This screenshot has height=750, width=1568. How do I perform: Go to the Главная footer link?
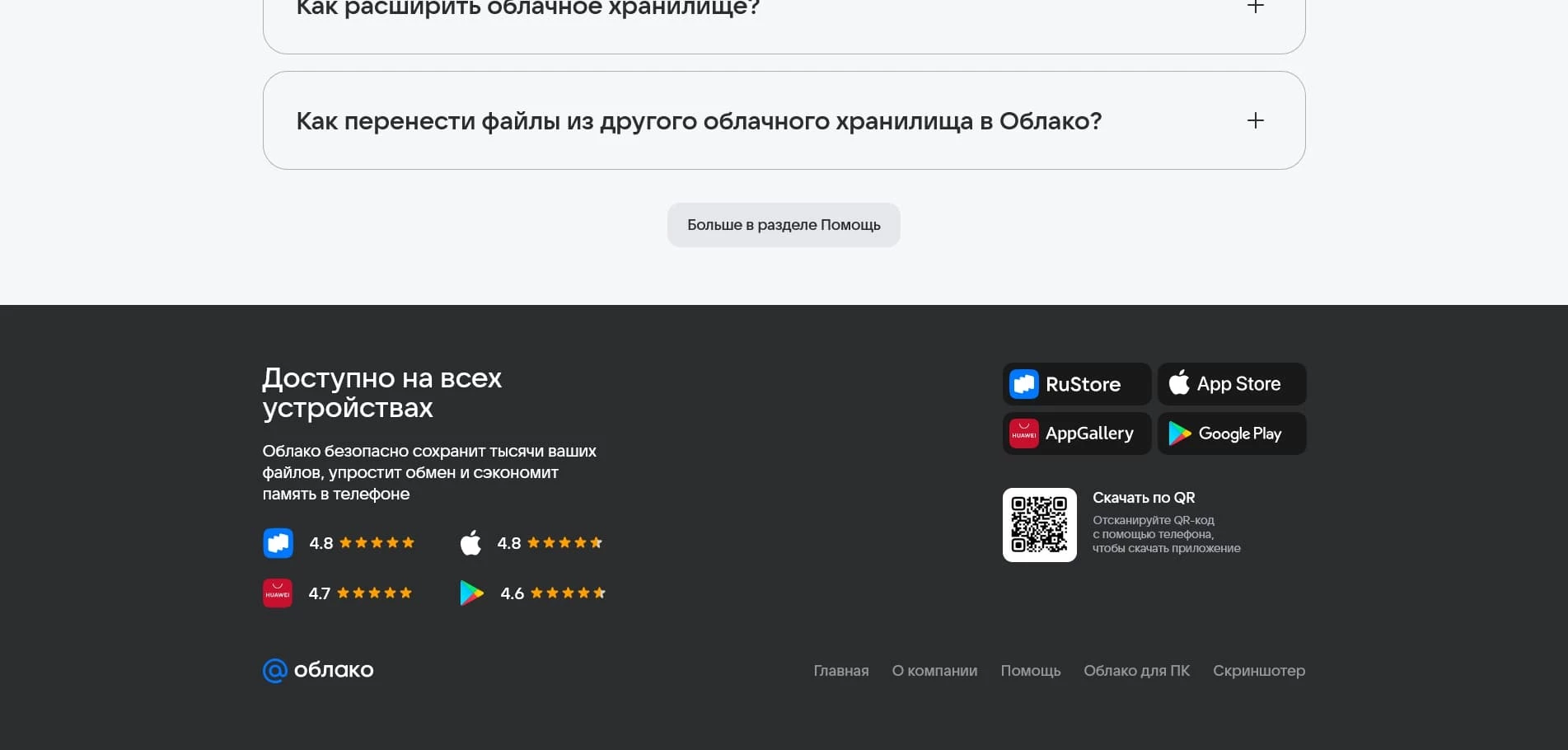840,671
